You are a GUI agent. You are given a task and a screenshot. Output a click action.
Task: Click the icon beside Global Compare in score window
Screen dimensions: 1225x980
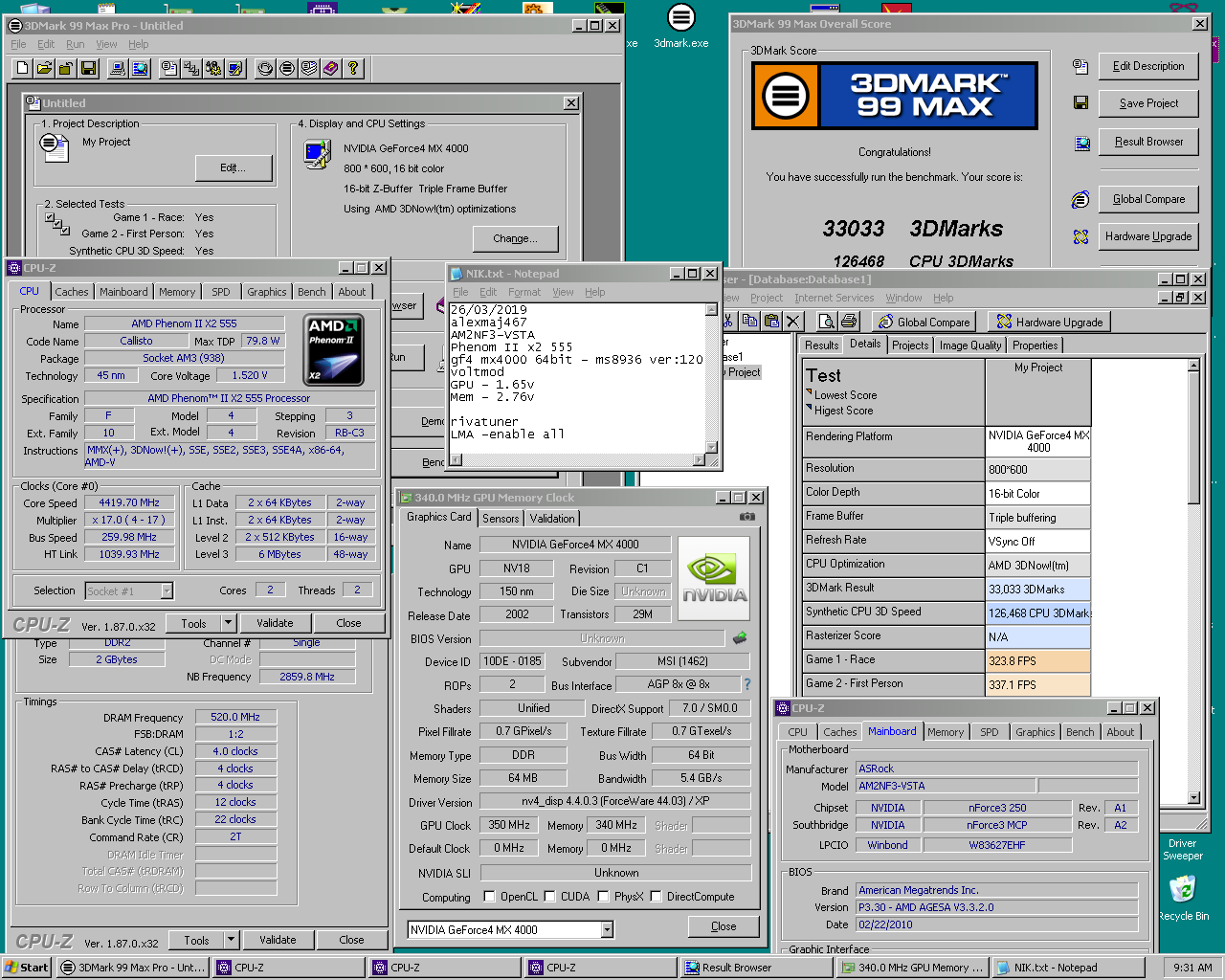(1080, 199)
